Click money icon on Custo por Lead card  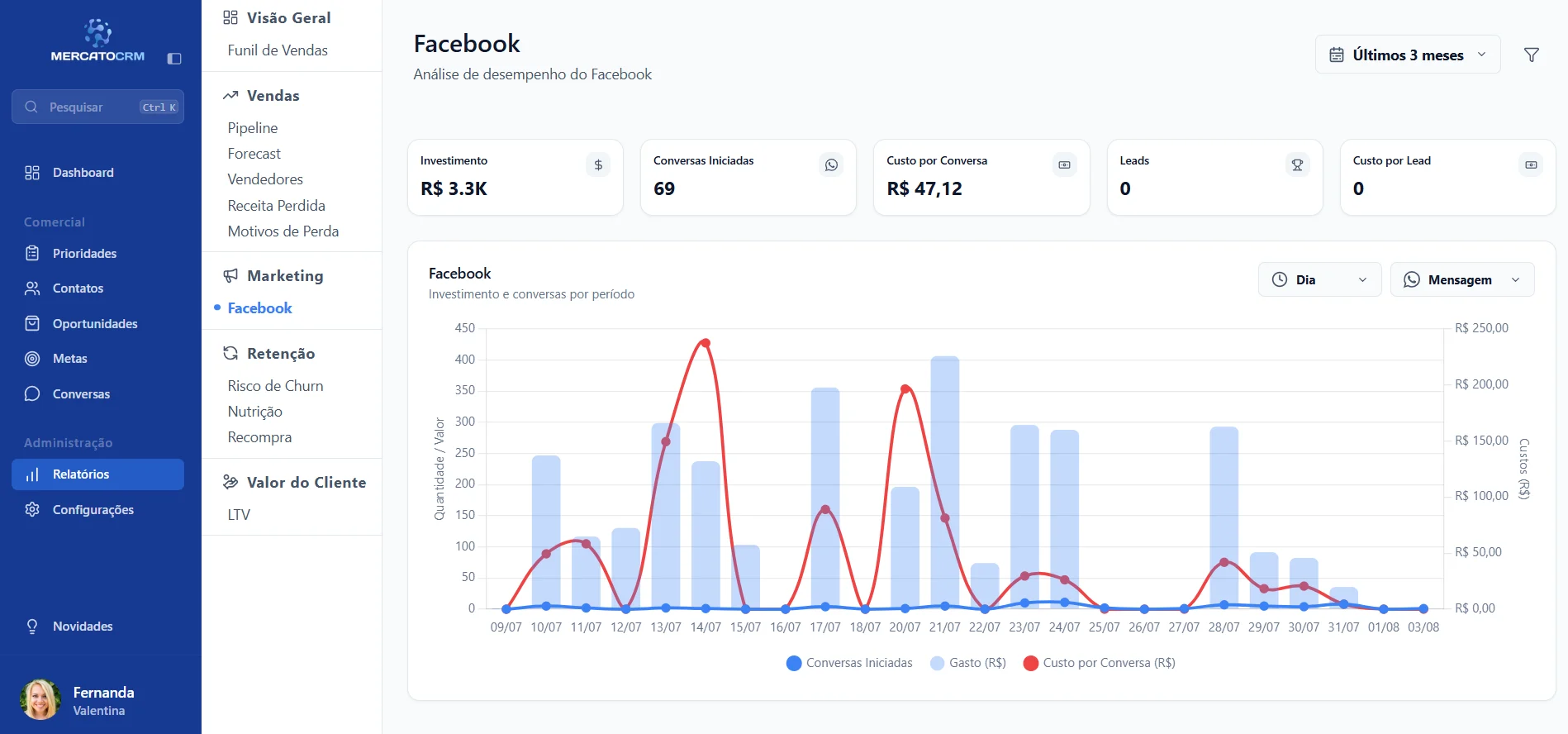1531,164
